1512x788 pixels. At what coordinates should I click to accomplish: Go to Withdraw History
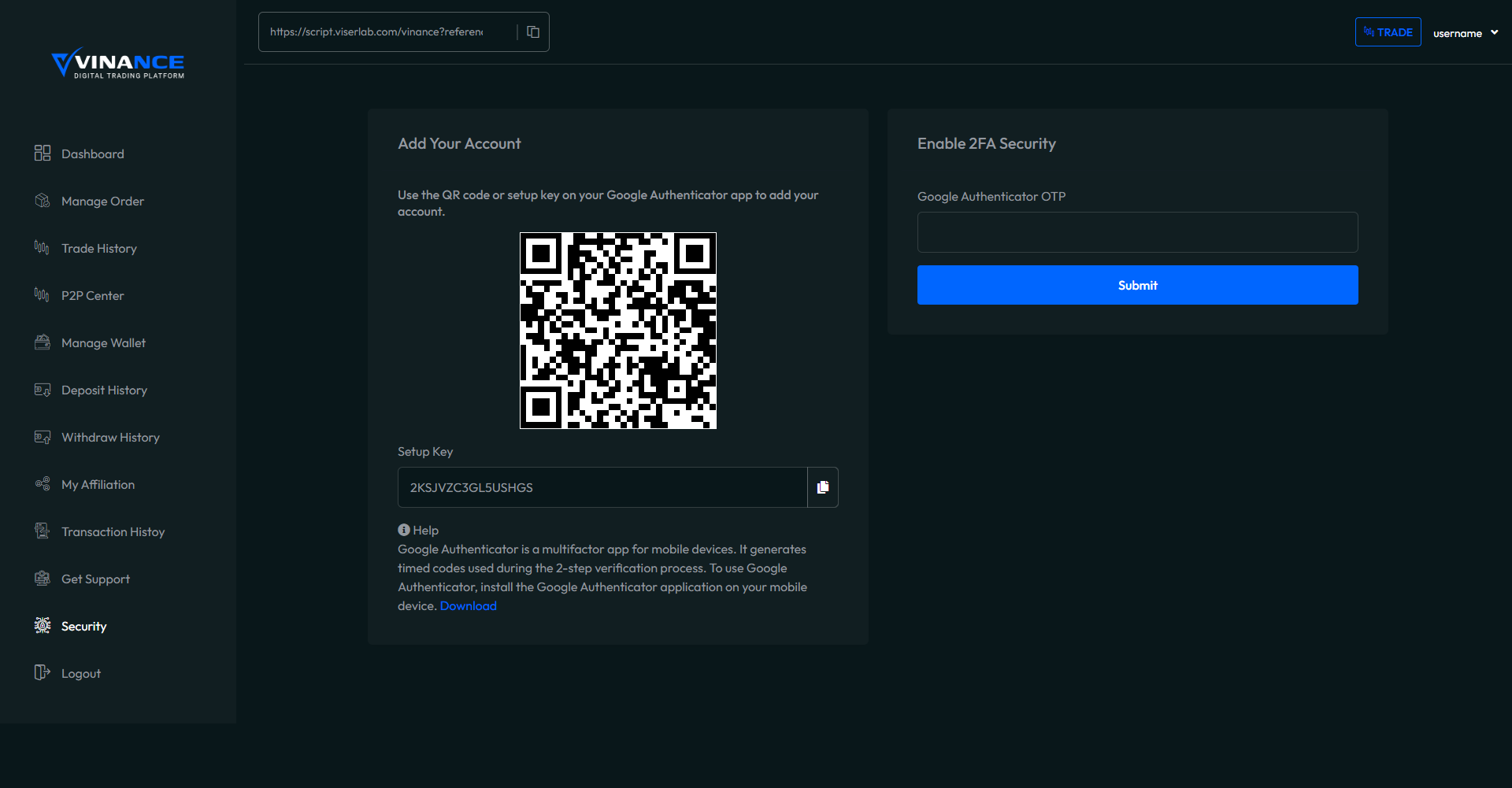click(110, 438)
